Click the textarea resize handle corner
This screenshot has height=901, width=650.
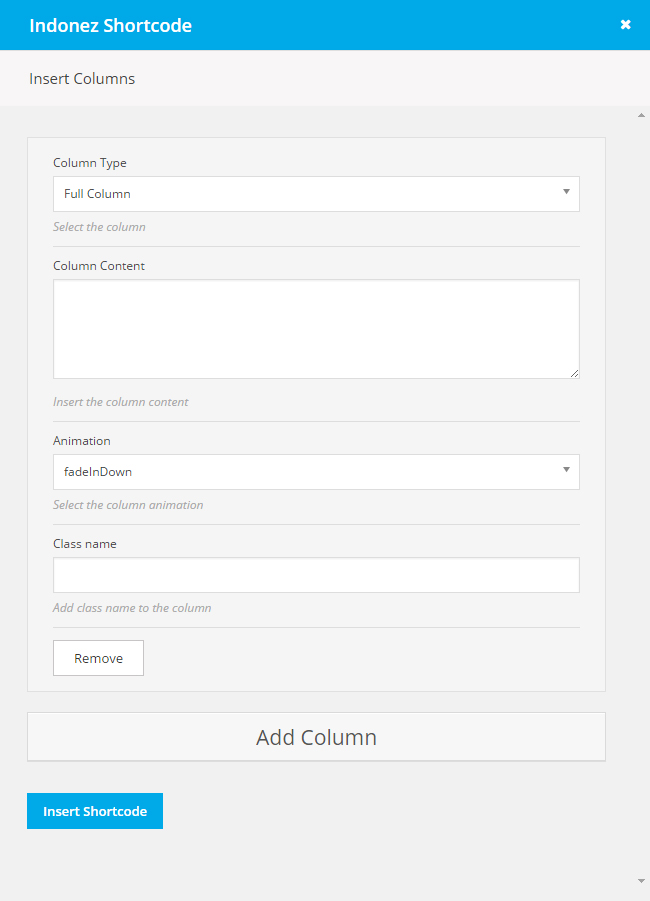point(574,374)
